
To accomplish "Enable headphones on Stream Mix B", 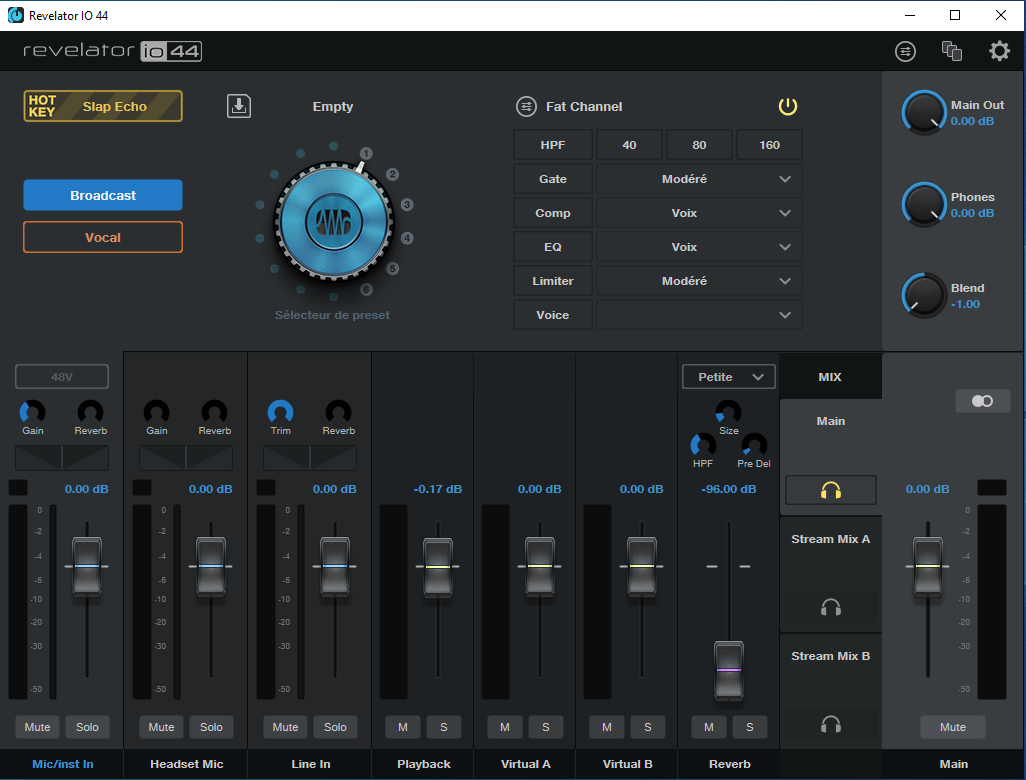I will coord(830,724).
